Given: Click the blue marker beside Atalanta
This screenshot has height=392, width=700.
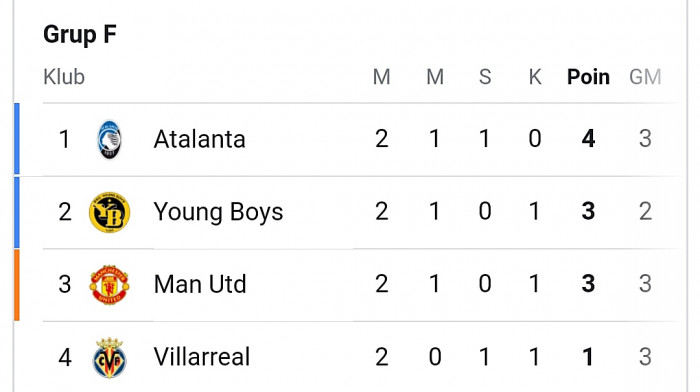Looking at the screenshot, I should [x=17, y=138].
